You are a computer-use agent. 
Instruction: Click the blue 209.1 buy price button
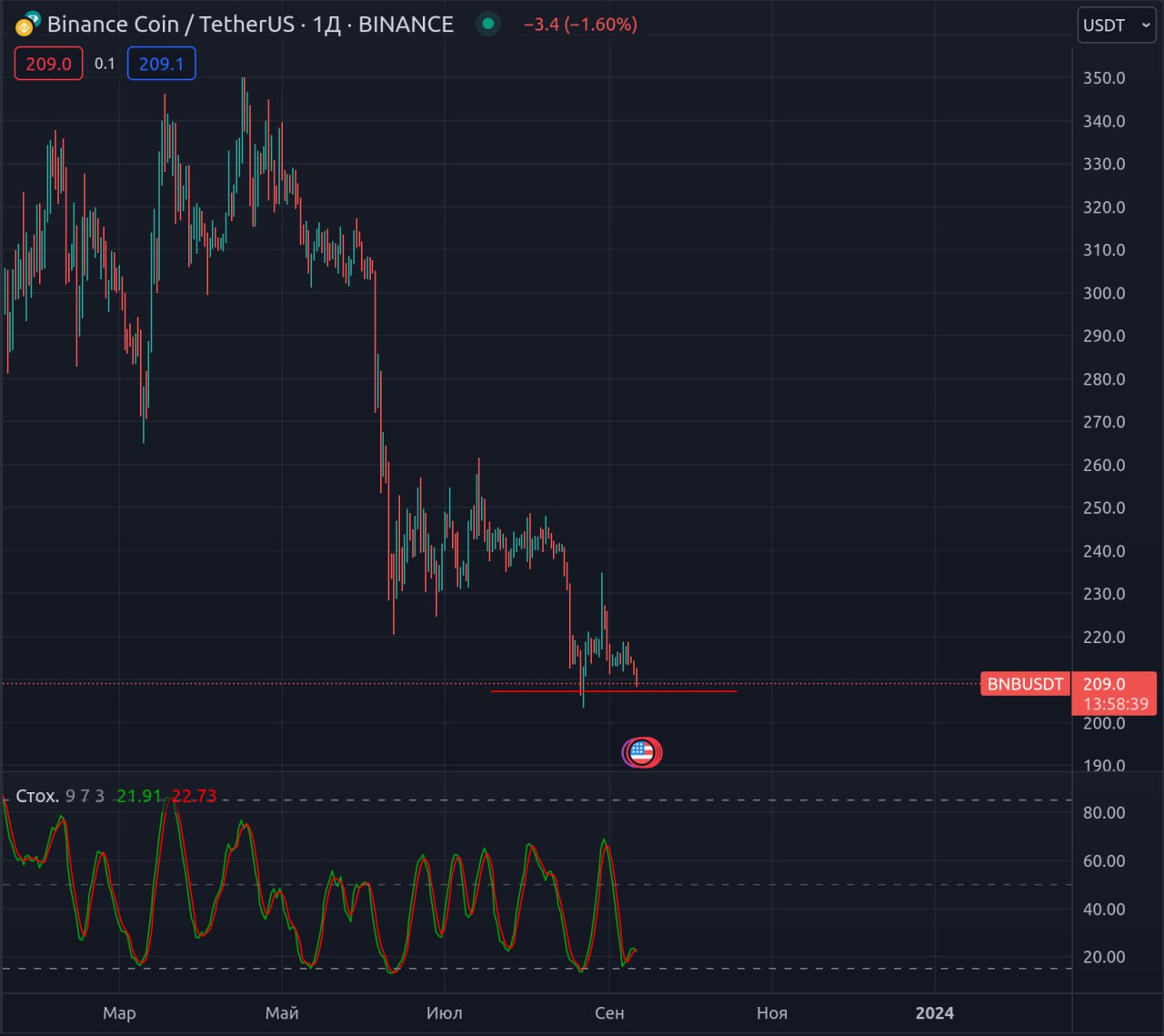161,64
